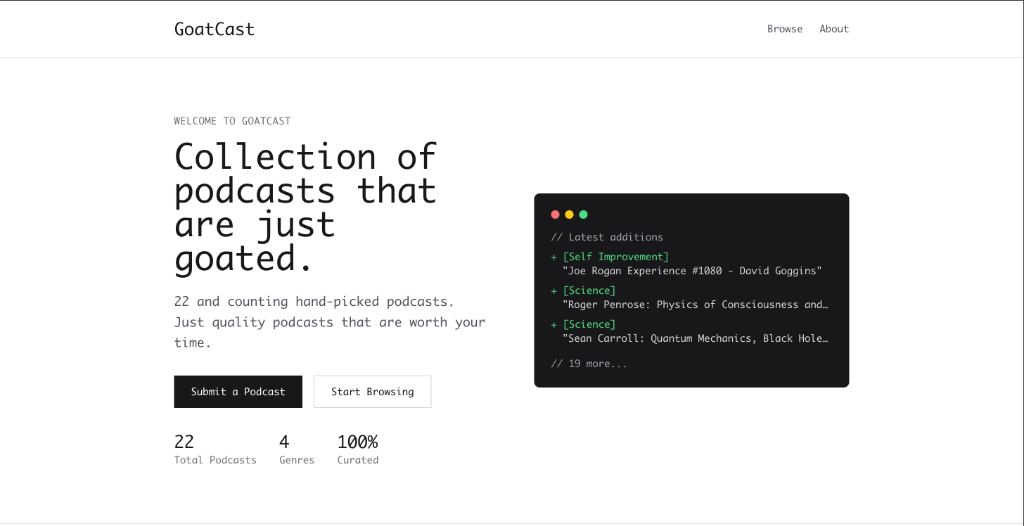This screenshot has width=1024, height=526.
Task: Click the 22 Total Podcasts stat
Action: pos(214,449)
